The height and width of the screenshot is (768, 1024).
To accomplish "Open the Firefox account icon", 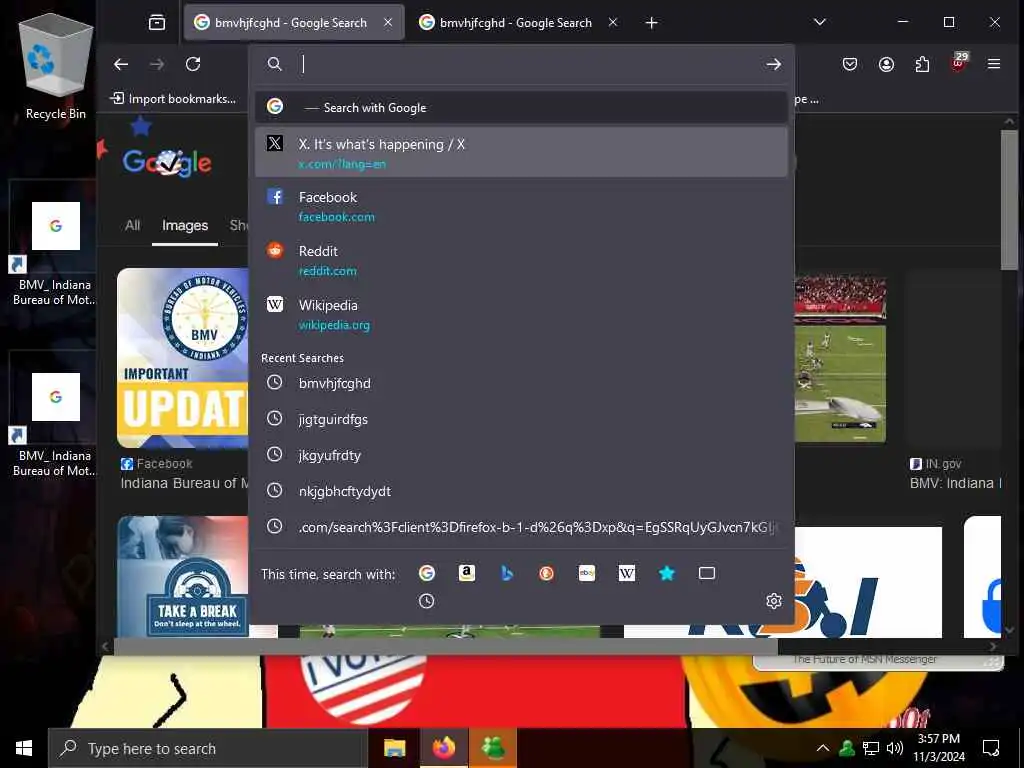I will click(x=886, y=64).
